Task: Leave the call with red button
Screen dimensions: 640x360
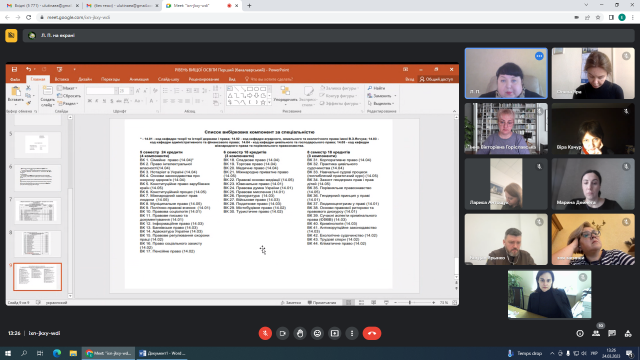Action: tap(372, 333)
